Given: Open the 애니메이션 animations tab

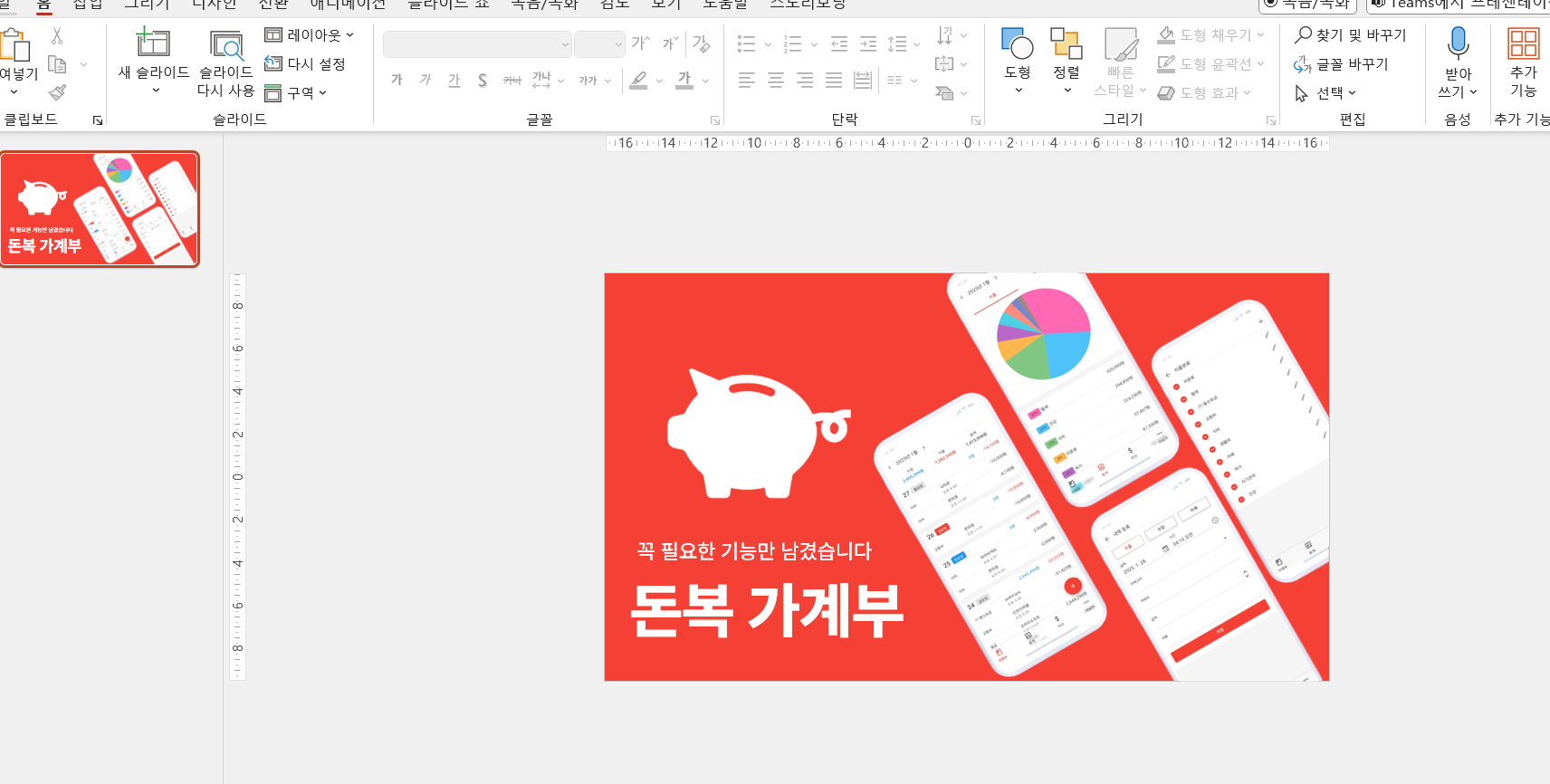Looking at the screenshot, I should point(348,5).
